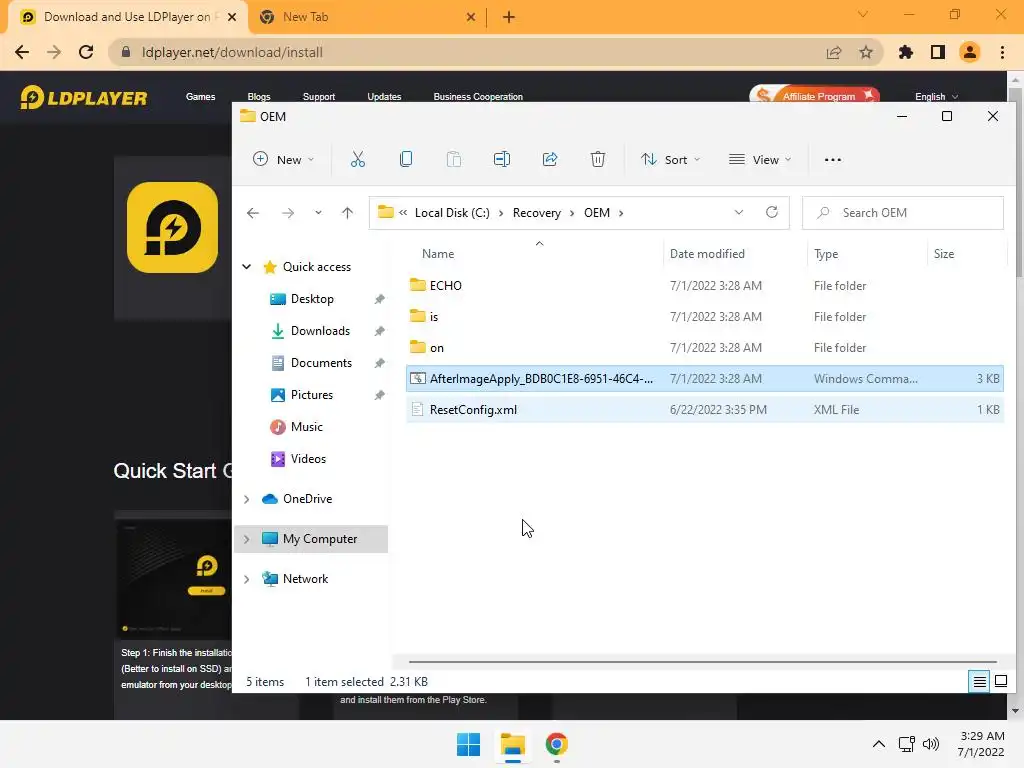The width and height of the screenshot is (1024, 768).
Task: Click Recovery in the breadcrumb path
Action: [x=537, y=213]
